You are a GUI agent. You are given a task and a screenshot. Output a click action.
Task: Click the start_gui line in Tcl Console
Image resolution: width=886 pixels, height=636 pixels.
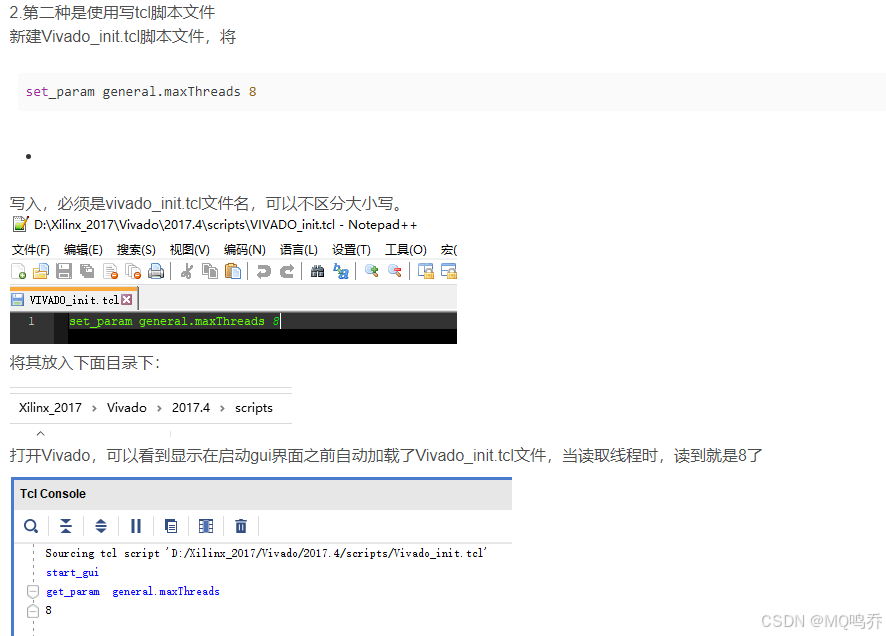[72, 572]
